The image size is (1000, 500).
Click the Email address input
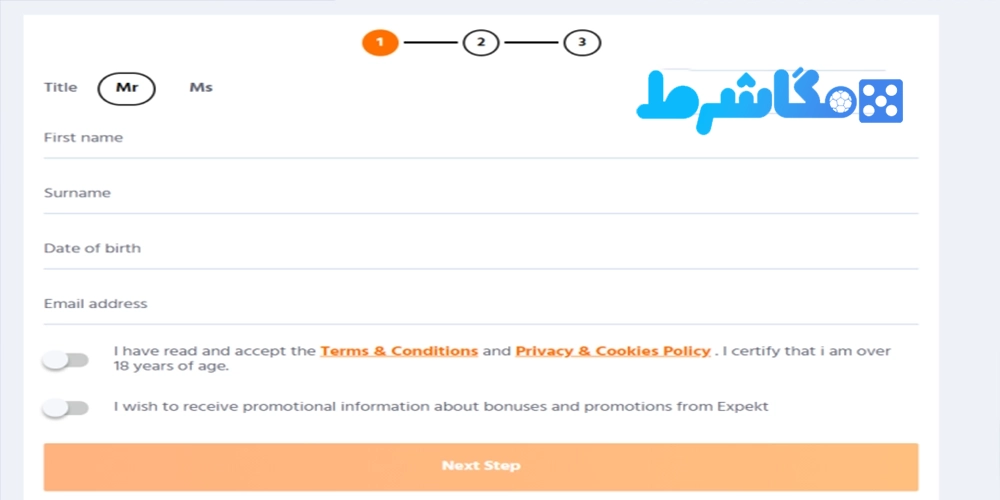click(x=481, y=305)
